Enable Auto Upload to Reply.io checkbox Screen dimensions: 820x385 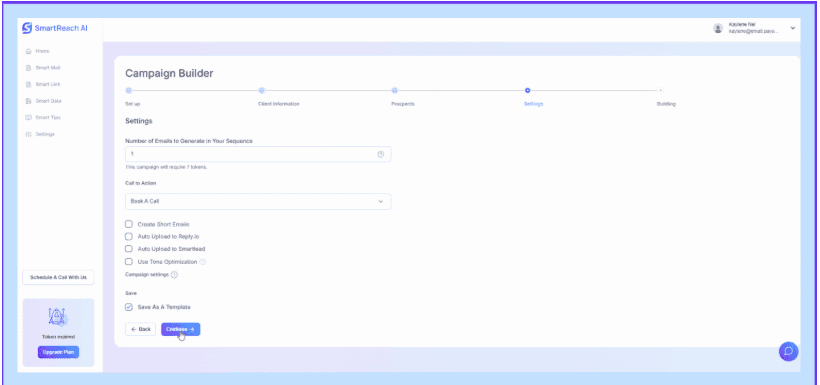pyautogui.click(x=129, y=236)
